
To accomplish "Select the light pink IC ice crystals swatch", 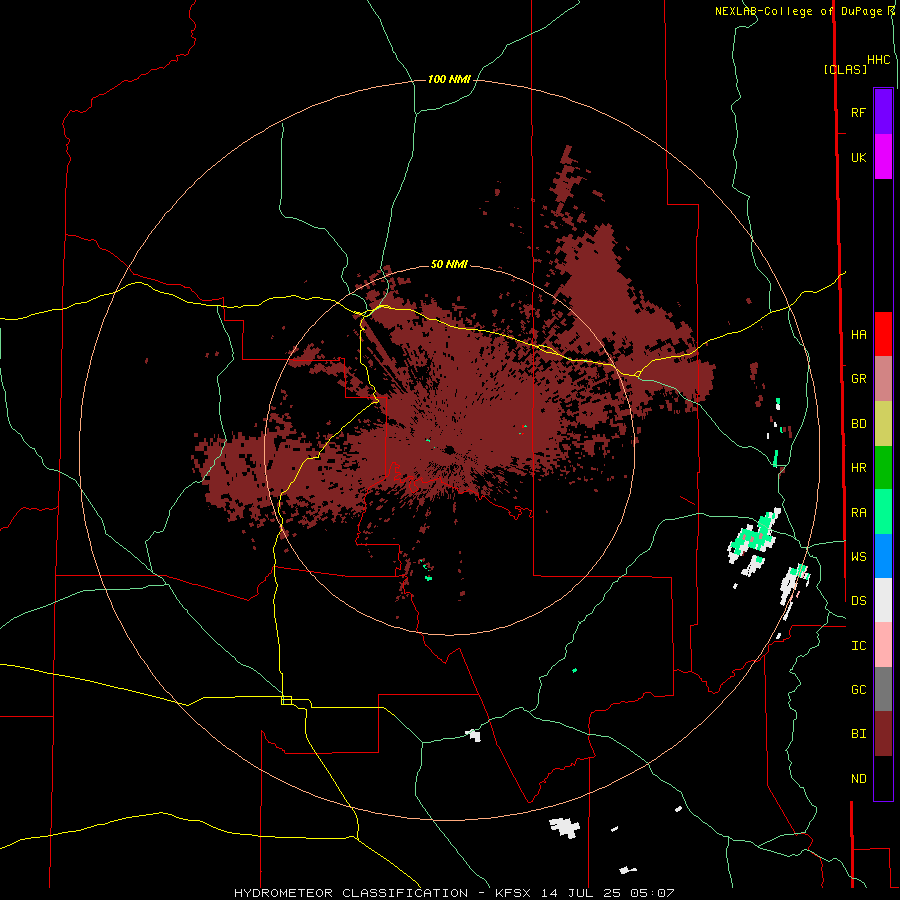I will pyautogui.click(x=883, y=645).
